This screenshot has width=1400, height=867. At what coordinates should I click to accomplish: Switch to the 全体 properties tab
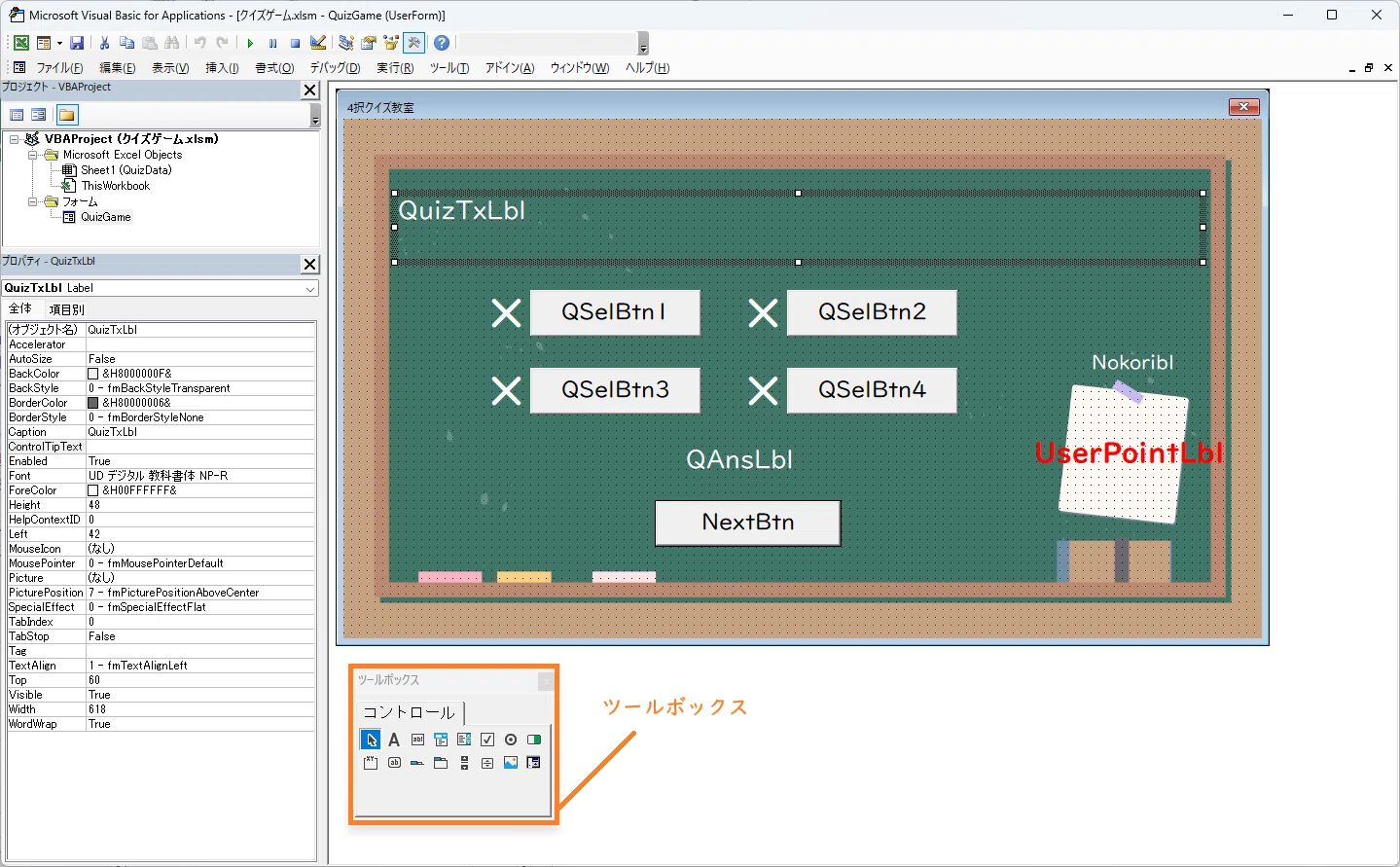coord(20,309)
